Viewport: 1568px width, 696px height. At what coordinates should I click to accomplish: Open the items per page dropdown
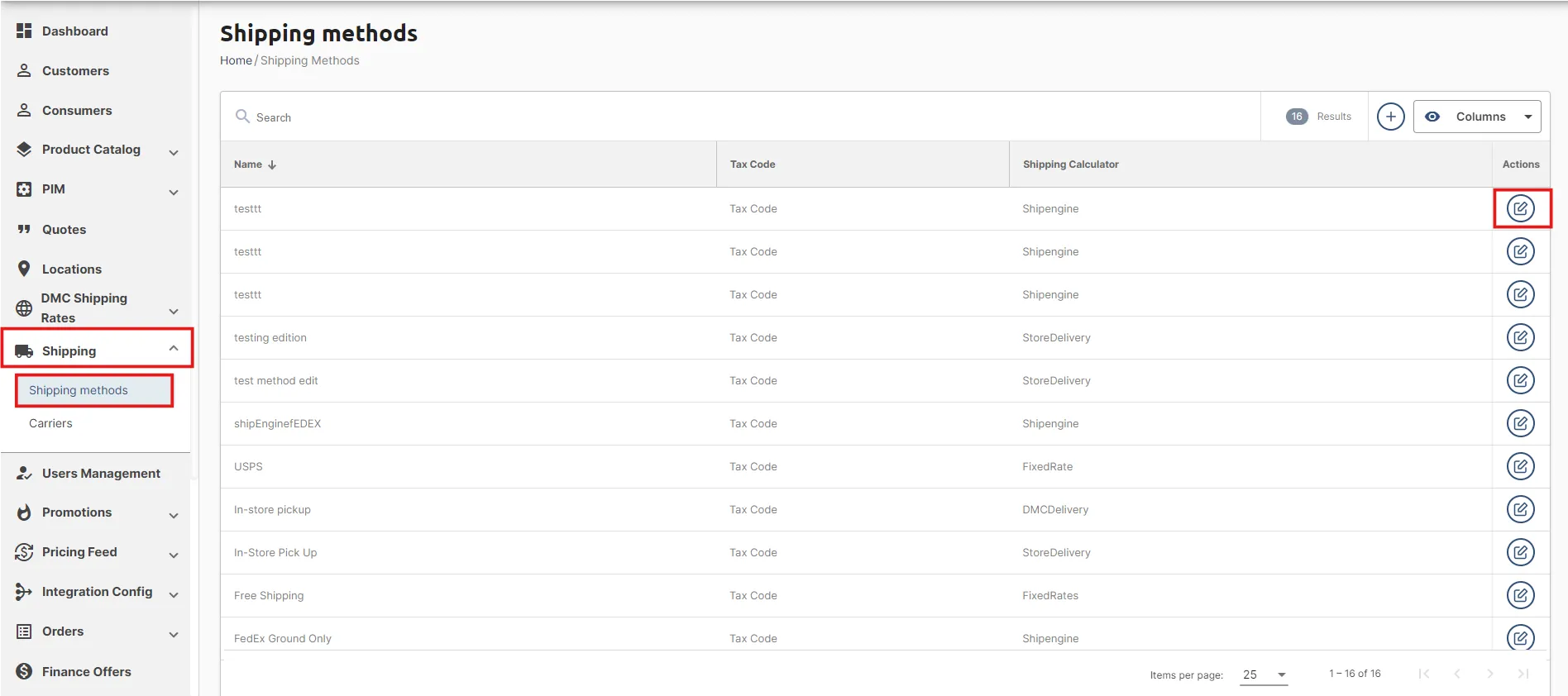[x=1265, y=675]
